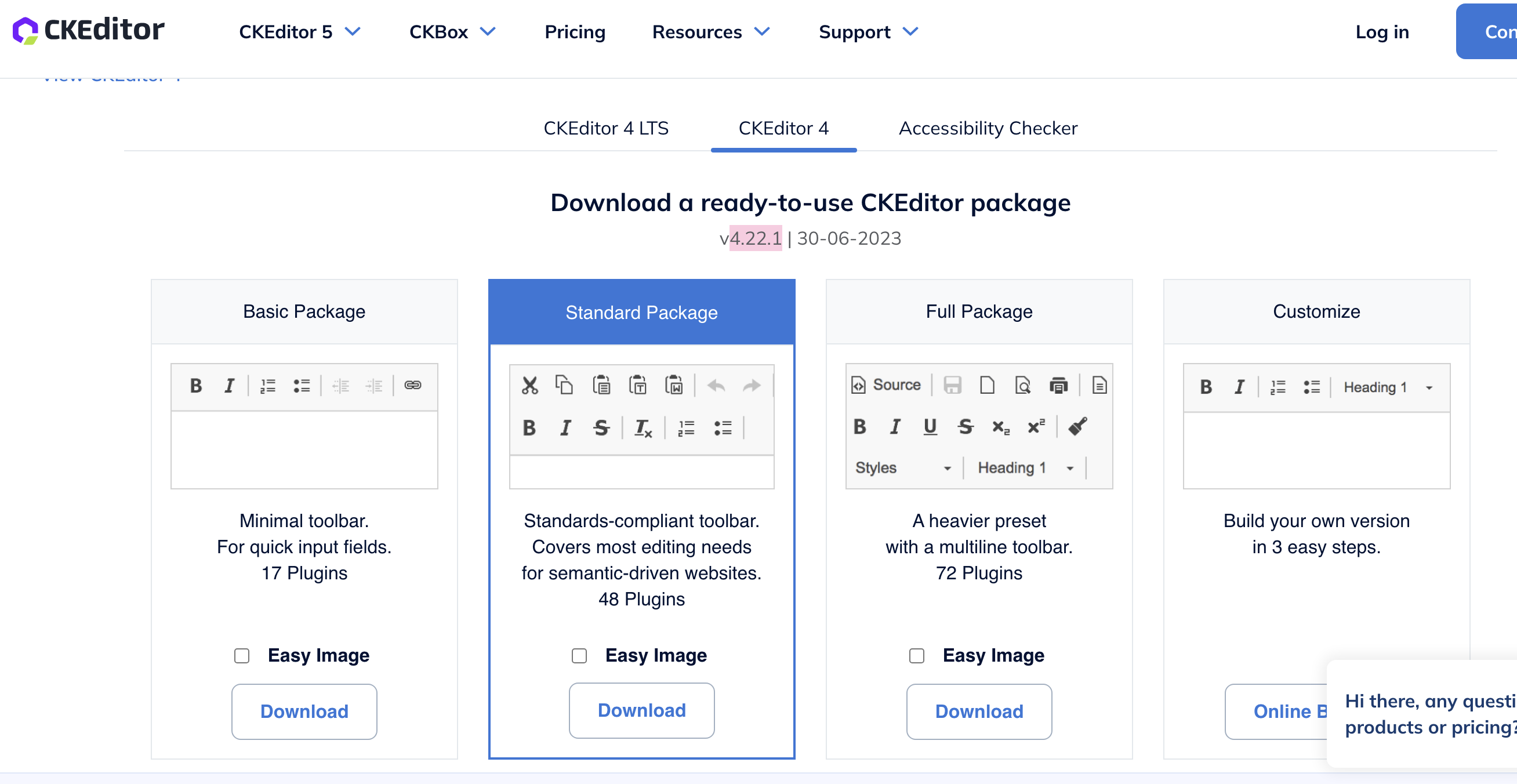The image size is (1517, 784).
Task: Click link icon in Basic Package toolbar
Action: 413,385
